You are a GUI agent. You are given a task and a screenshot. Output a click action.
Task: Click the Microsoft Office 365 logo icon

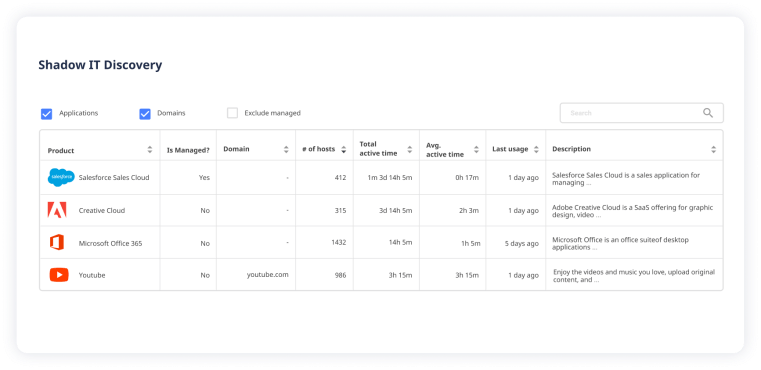tap(57, 243)
